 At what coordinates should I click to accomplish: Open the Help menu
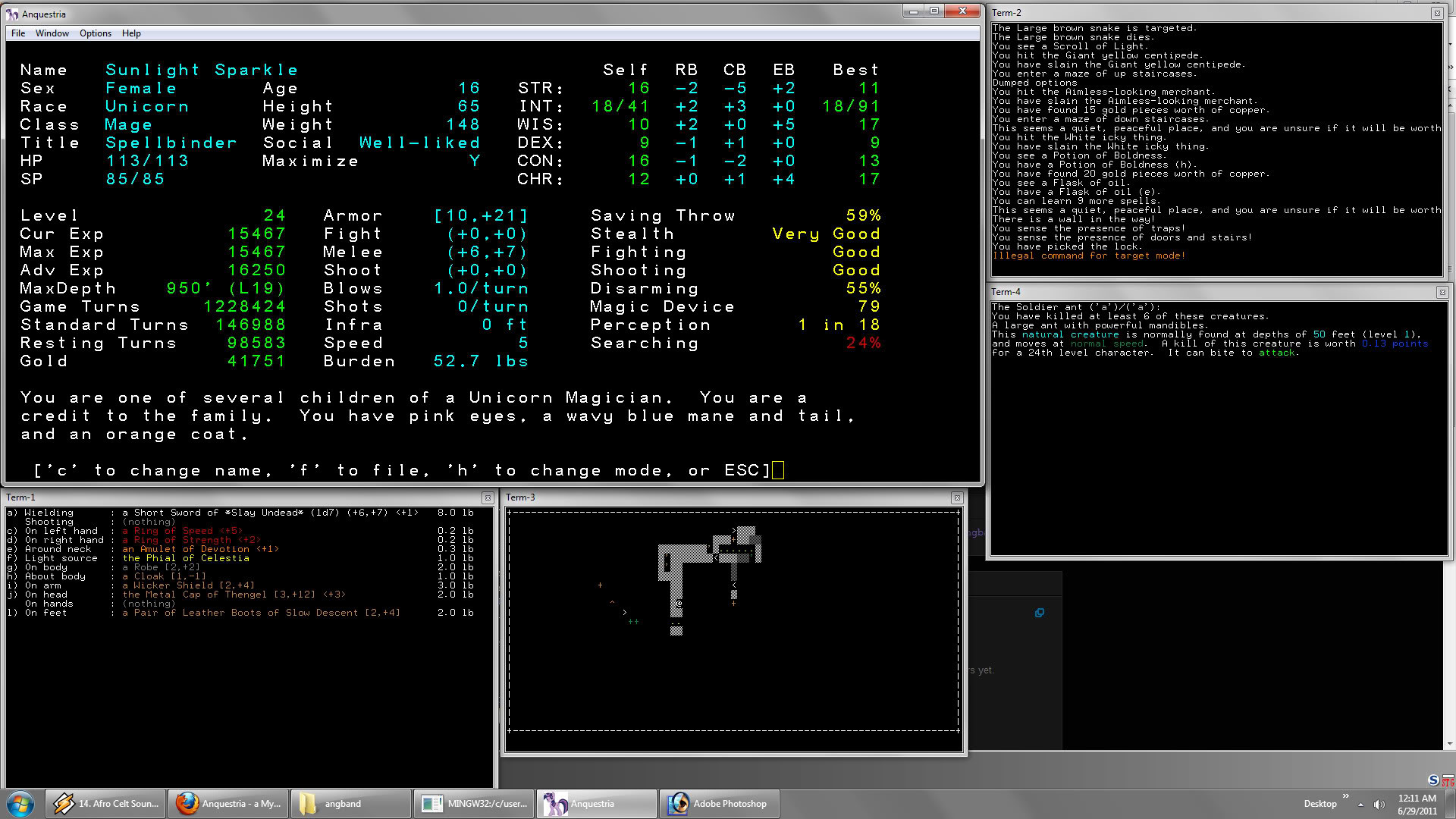click(131, 33)
